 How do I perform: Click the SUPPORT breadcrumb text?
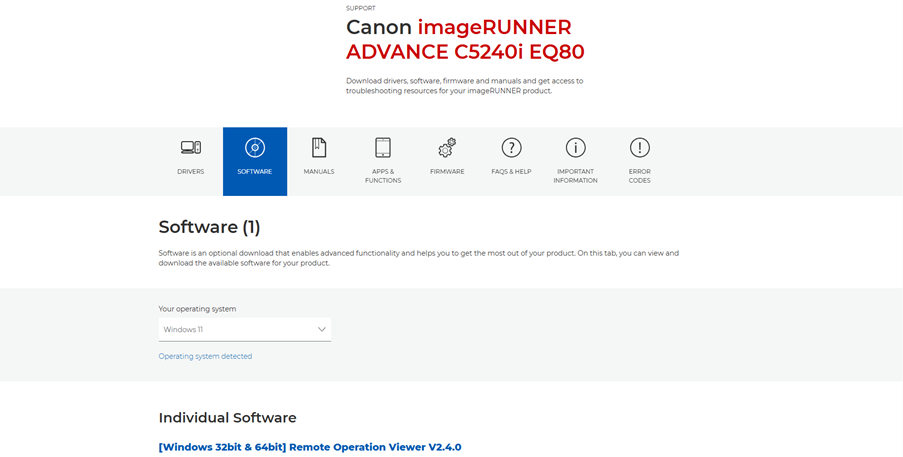[x=361, y=9]
